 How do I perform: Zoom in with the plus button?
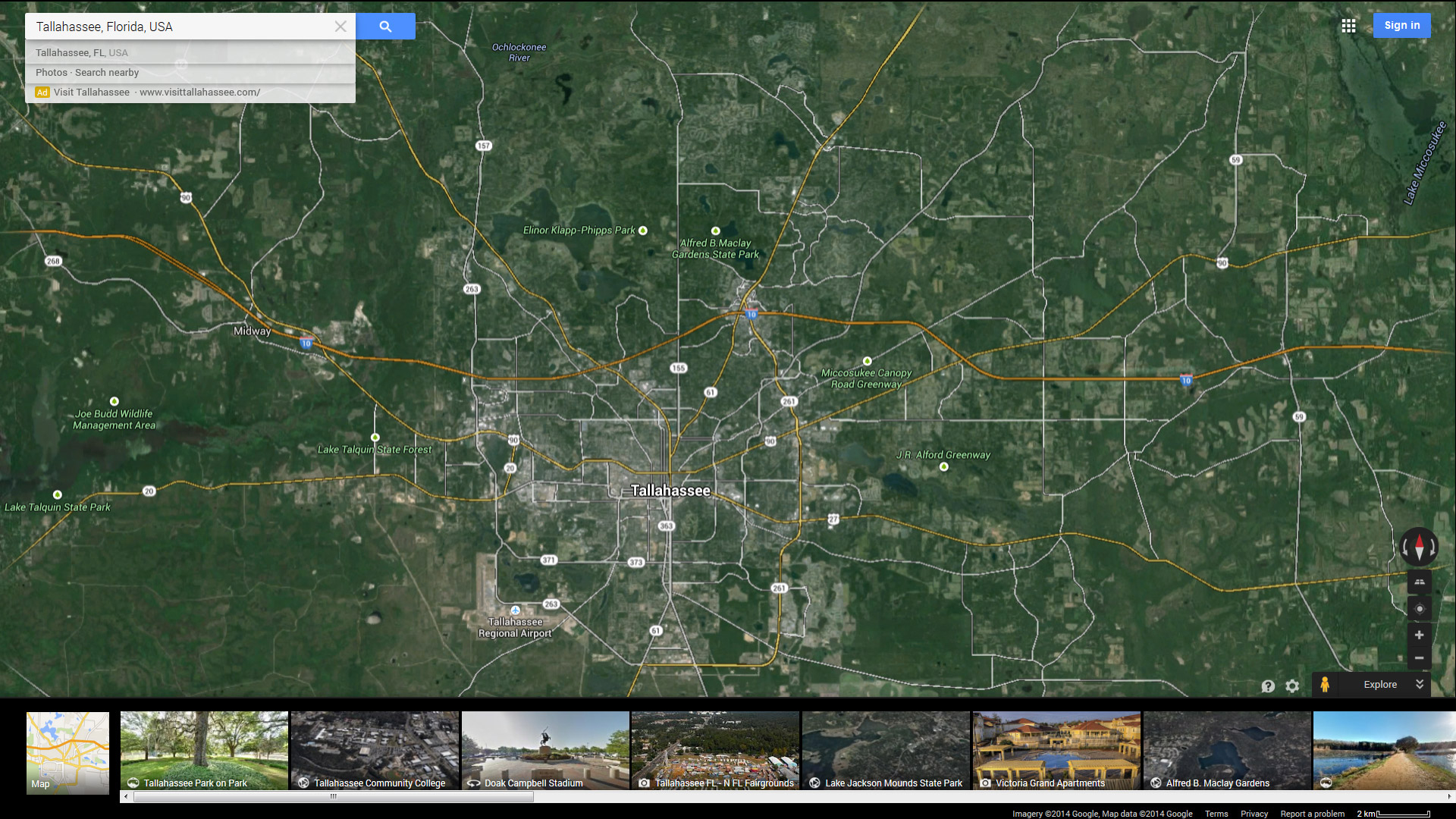pyautogui.click(x=1420, y=635)
